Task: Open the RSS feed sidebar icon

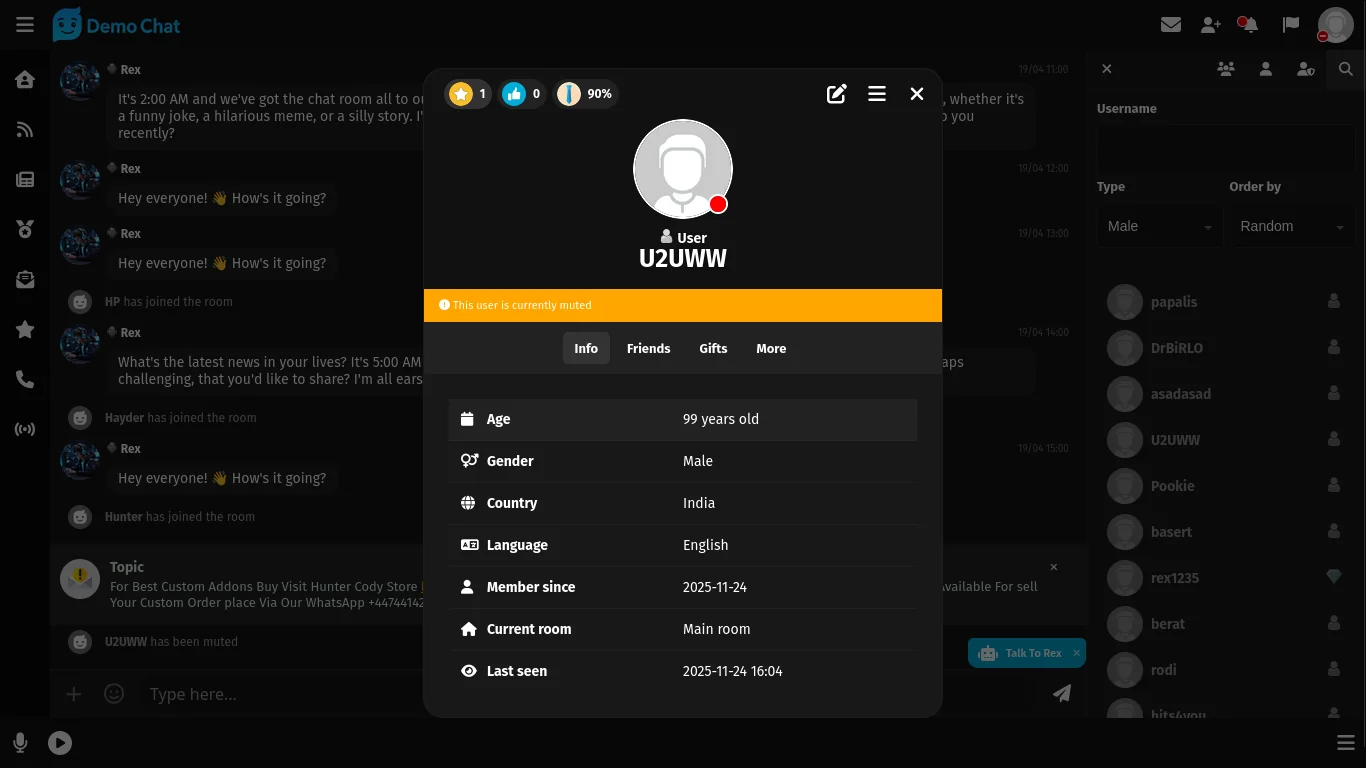Action: [x=25, y=130]
